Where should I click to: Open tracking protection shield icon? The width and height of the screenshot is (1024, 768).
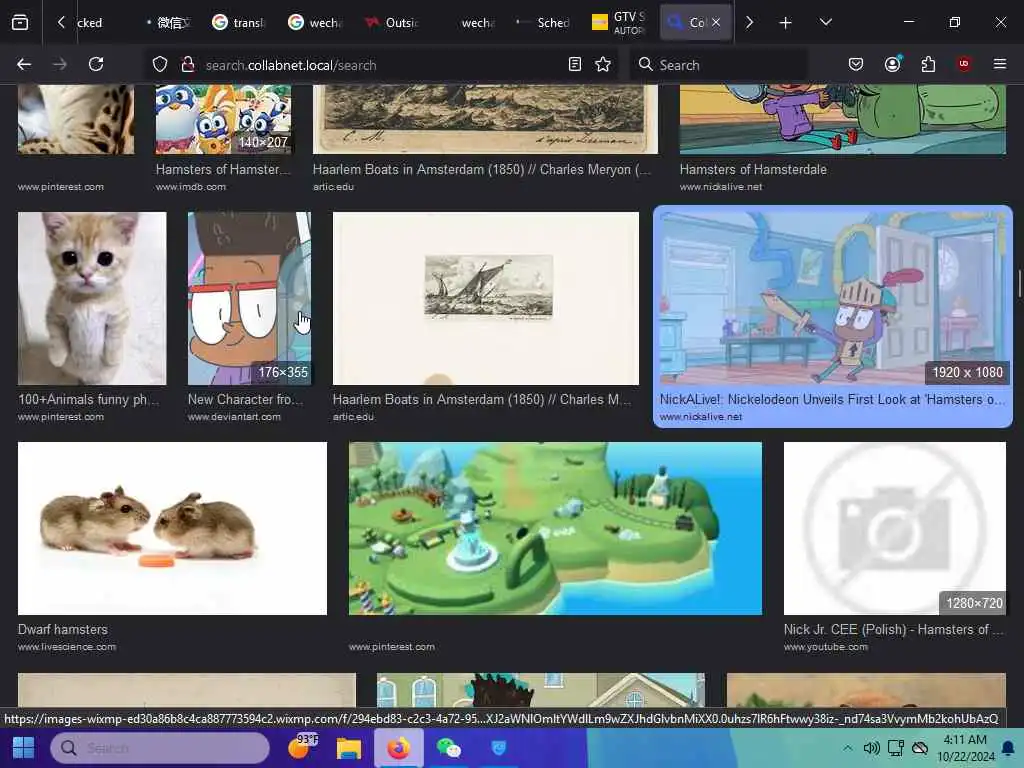[x=160, y=64]
